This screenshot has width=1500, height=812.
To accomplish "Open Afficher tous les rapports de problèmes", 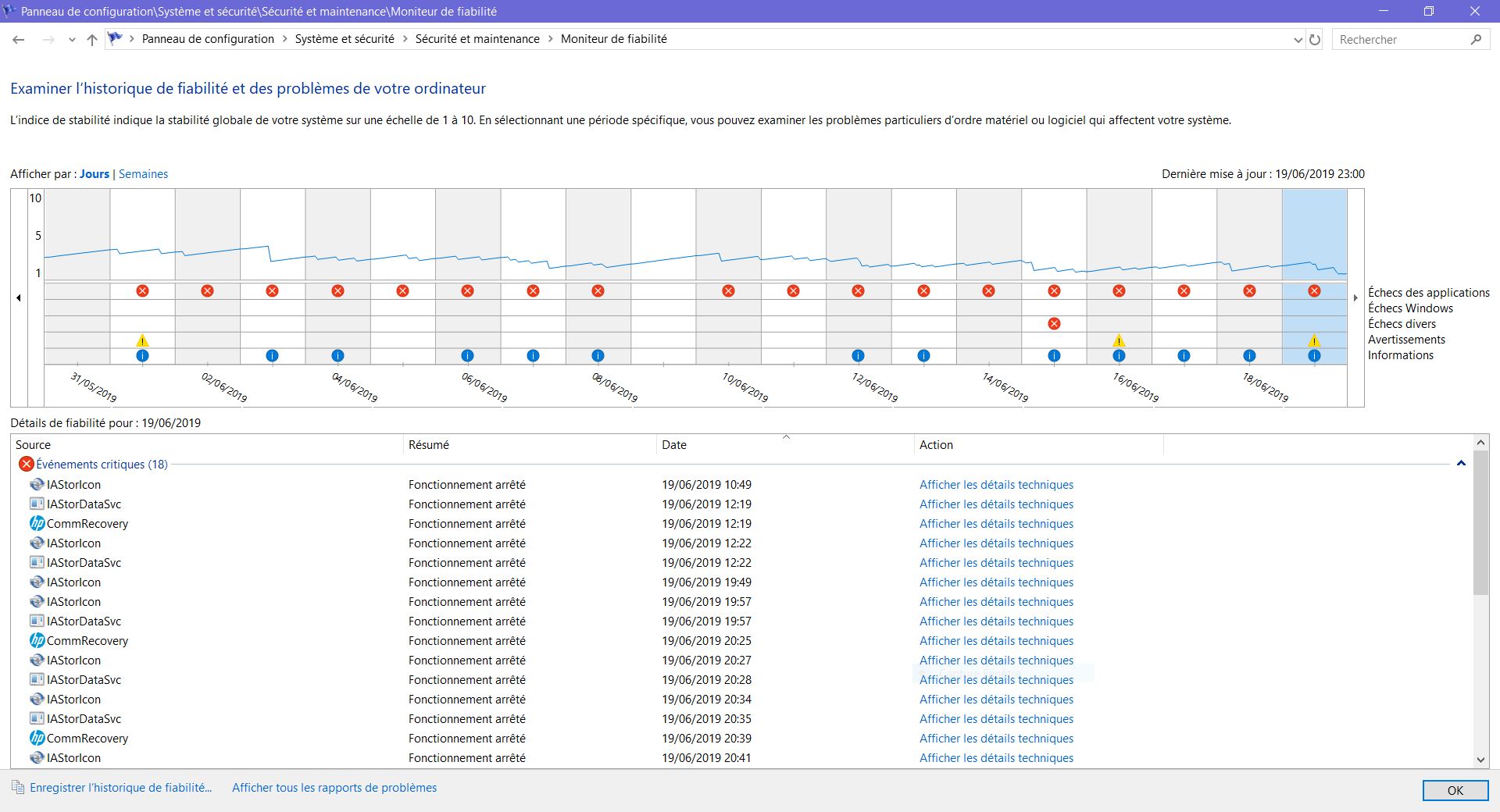I will (334, 788).
